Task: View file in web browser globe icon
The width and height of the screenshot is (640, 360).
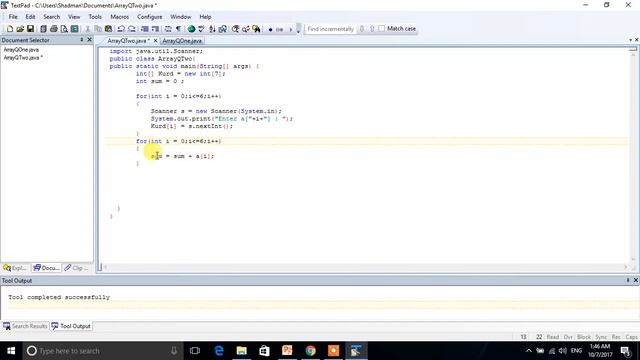Action: click(191, 29)
